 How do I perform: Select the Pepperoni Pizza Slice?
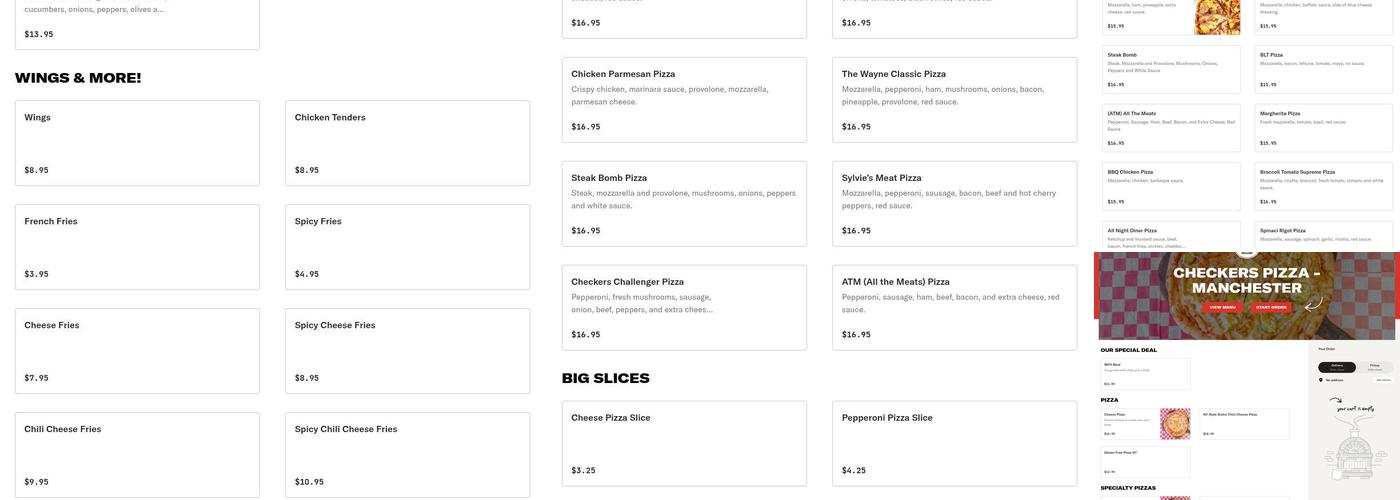[954, 443]
